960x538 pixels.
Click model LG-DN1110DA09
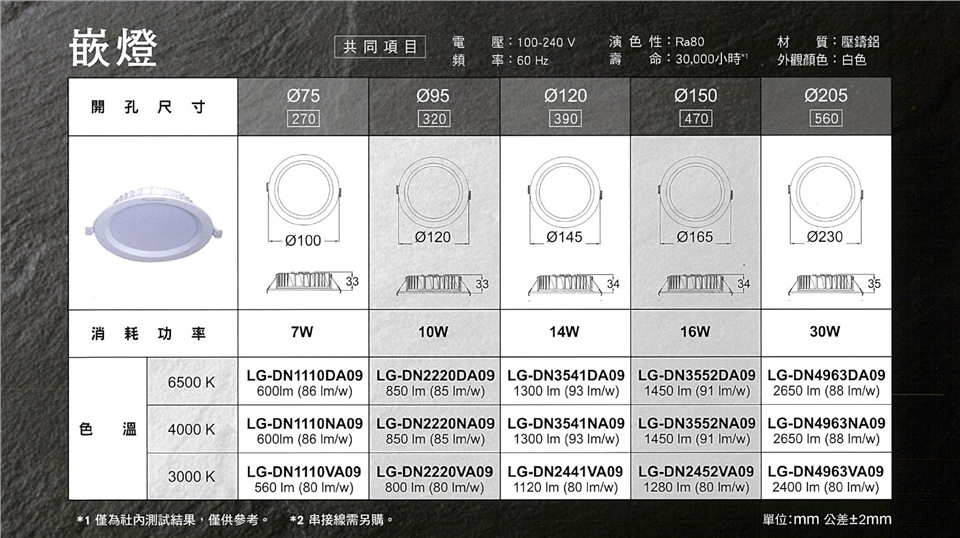click(304, 376)
